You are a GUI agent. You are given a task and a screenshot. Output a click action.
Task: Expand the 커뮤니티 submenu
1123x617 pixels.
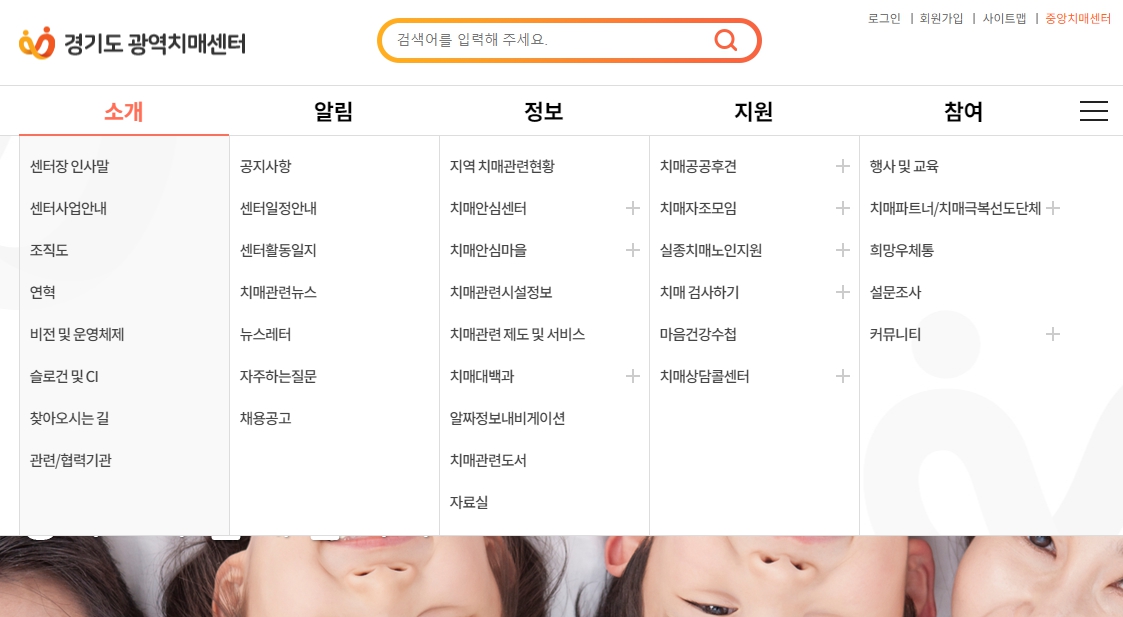pyautogui.click(x=1052, y=334)
